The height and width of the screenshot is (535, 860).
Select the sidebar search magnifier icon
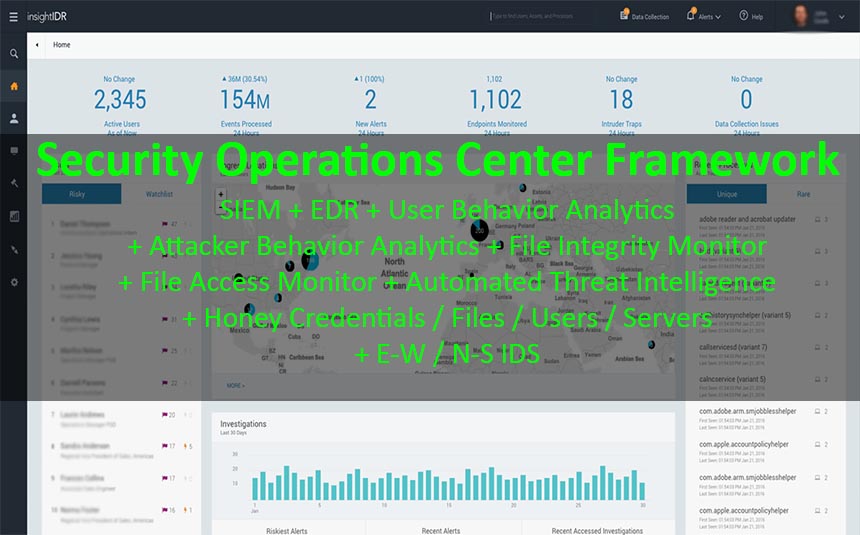point(14,53)
